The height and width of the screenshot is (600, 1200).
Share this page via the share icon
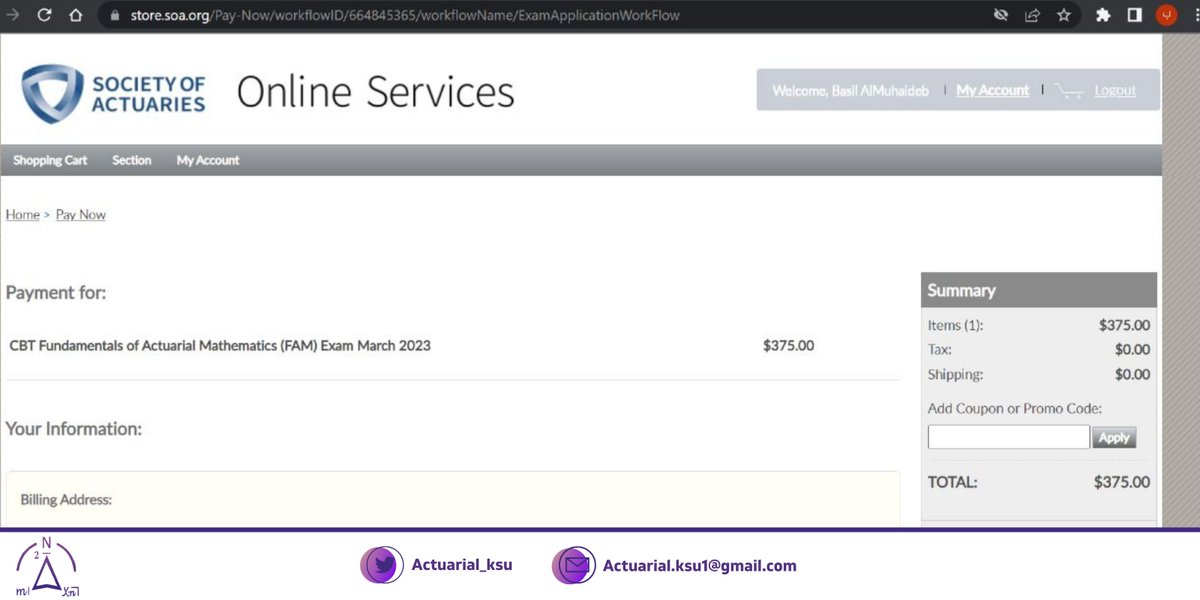[x=1032, y=15]
